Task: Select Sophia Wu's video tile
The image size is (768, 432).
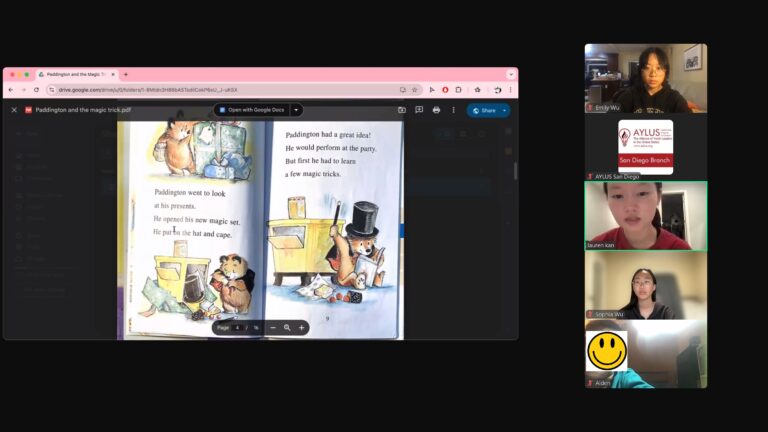Action: coord(646,285)
